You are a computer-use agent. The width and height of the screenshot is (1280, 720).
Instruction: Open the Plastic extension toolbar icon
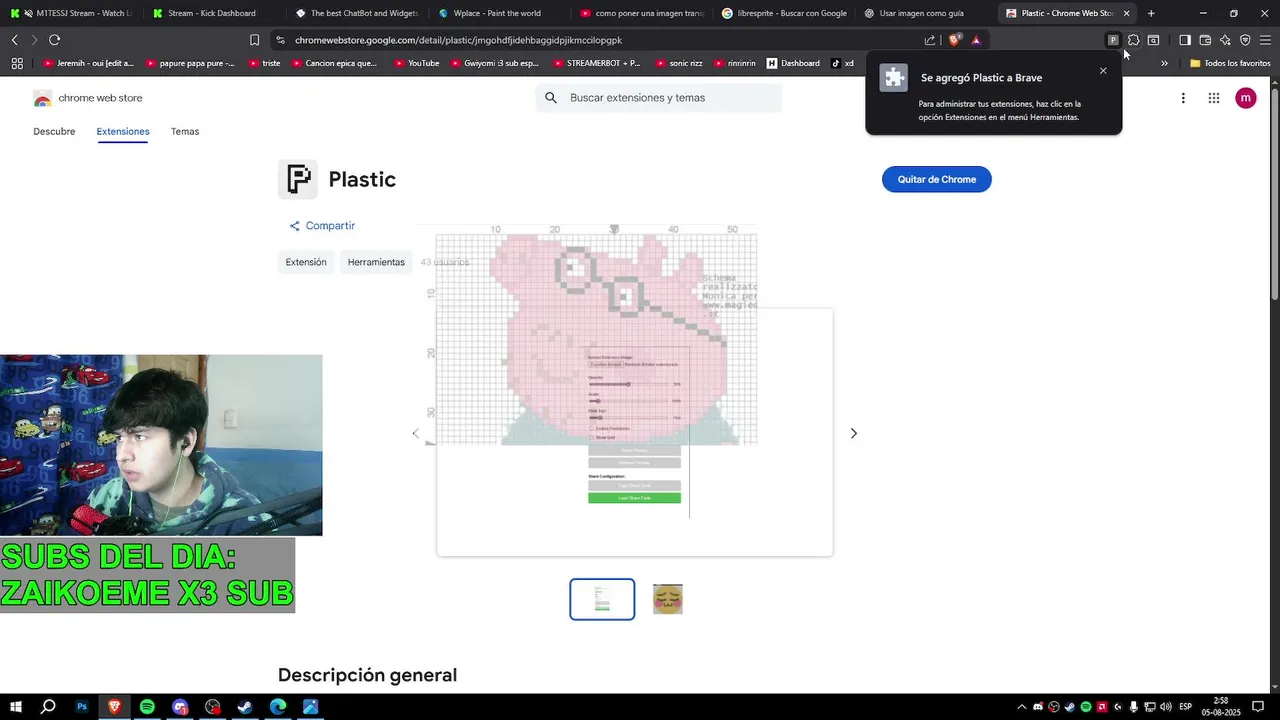point(1112,40)
